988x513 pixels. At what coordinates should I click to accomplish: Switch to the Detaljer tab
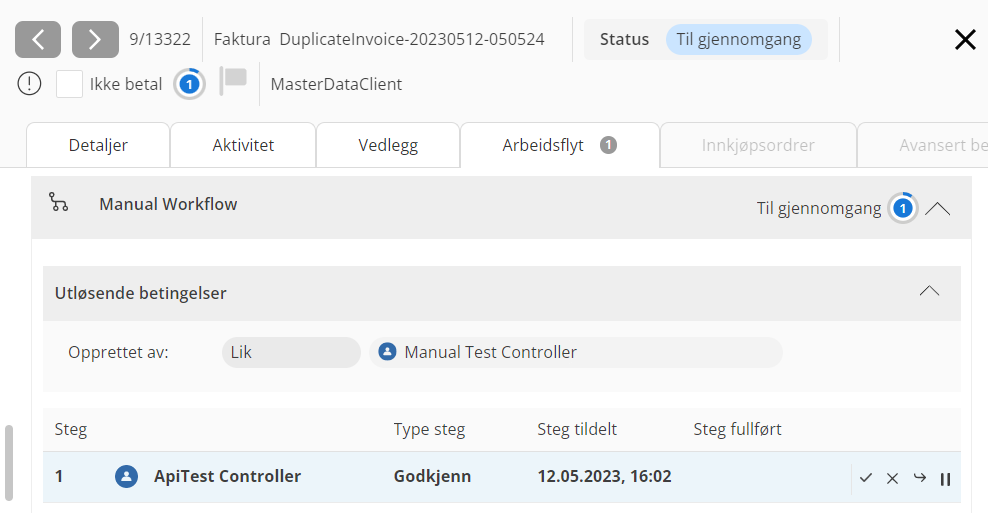tap(98, 145)
